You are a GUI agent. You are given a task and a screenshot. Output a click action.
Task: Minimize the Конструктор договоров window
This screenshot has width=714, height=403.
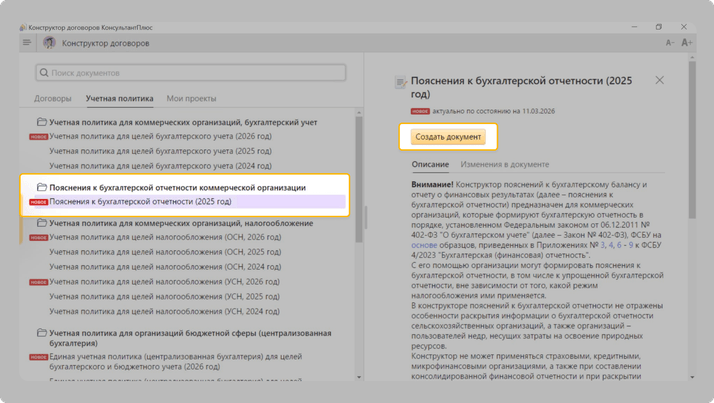pos(634,27)
